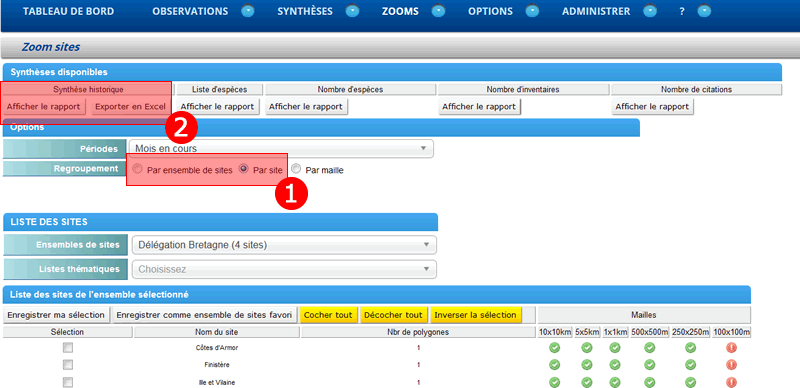Click 'Exporter en Excel' button

point(130,107)
